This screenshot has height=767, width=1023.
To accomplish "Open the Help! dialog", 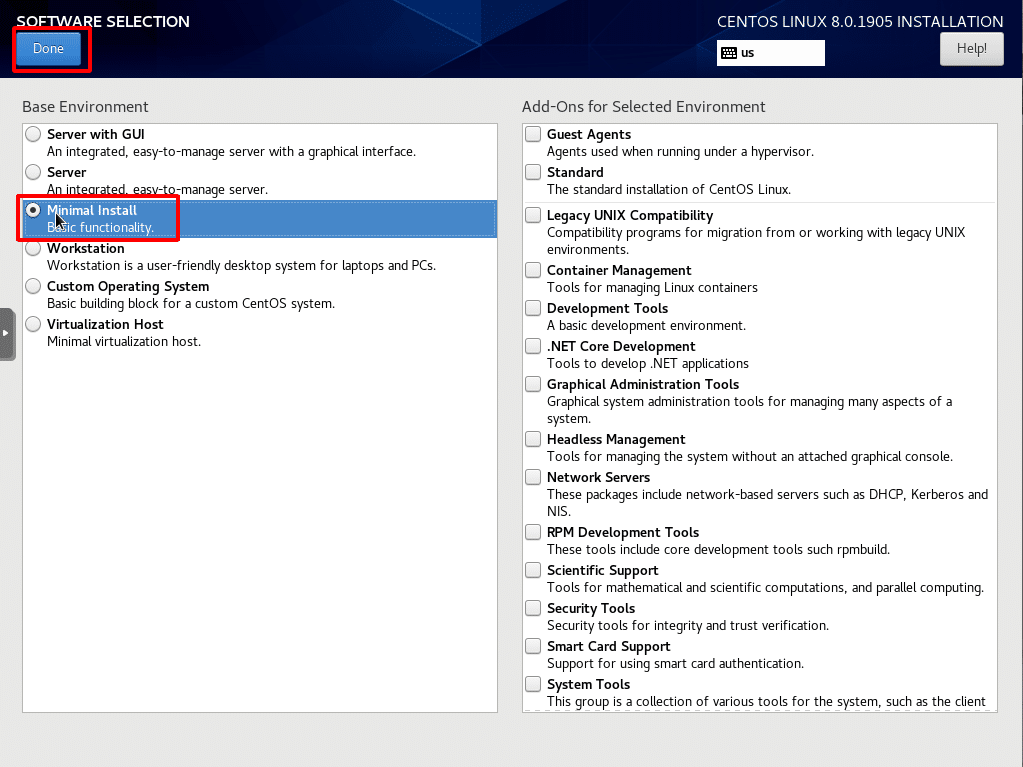I will [971, 49].
